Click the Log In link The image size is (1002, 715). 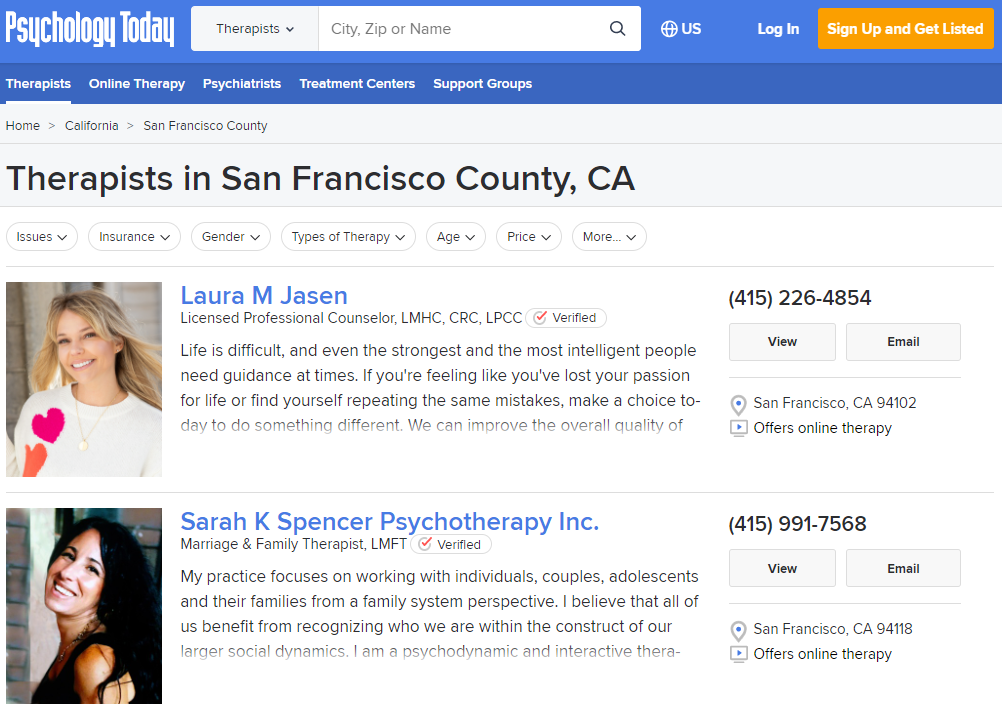point(778,29)
